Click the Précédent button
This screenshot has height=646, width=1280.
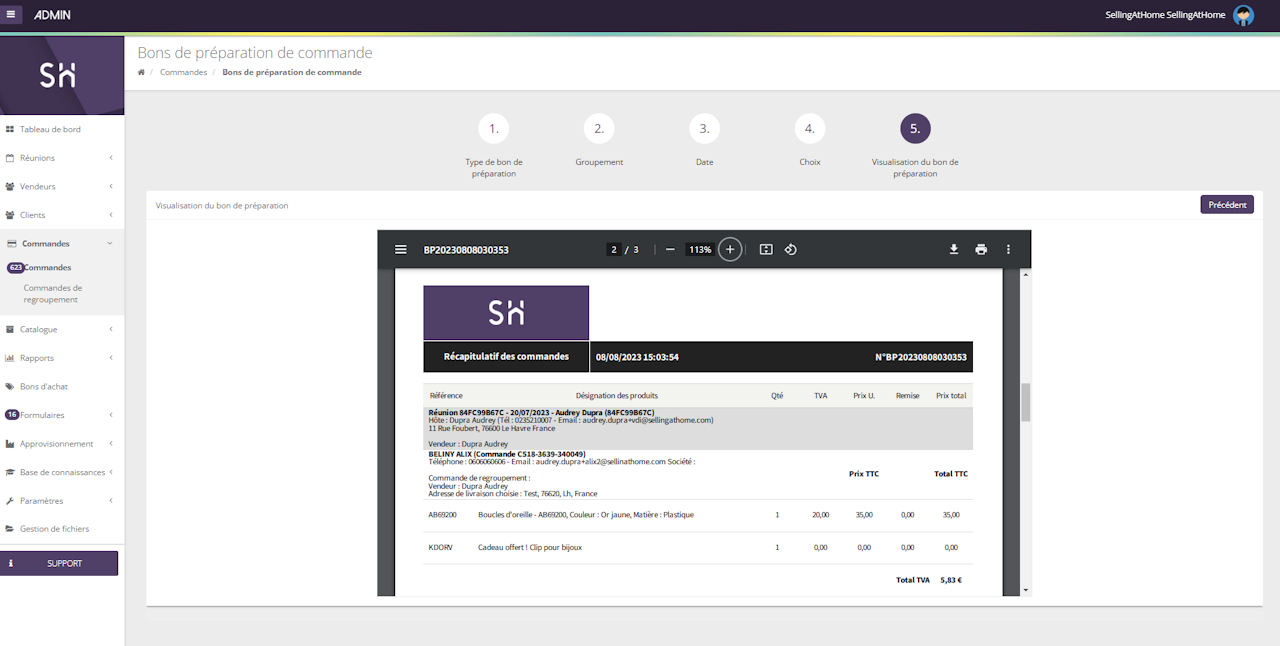1226,204
